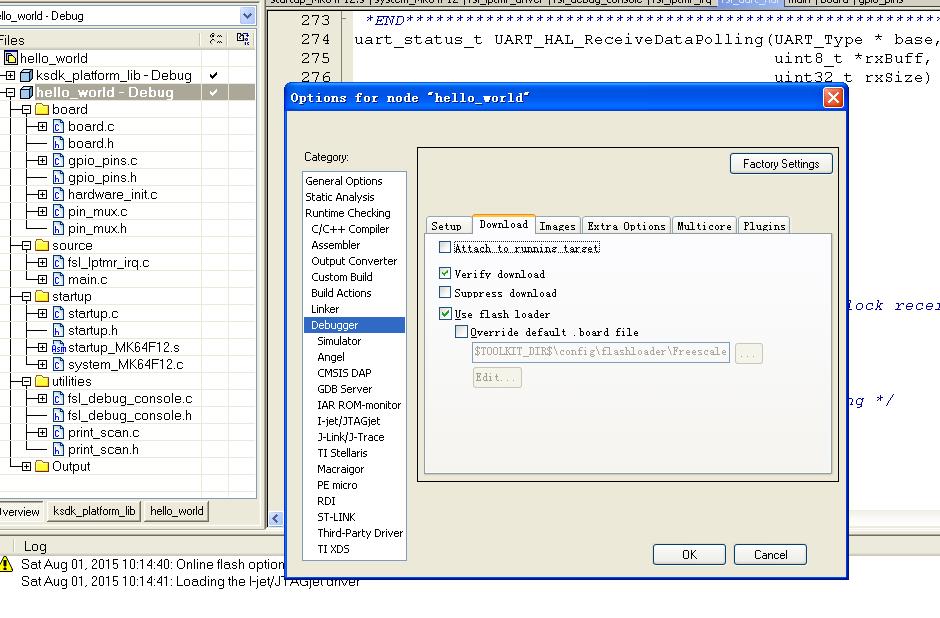This screenshot has width=940, height=618.
Task: Open the Images tab
Action: click(x=558, y=226)
